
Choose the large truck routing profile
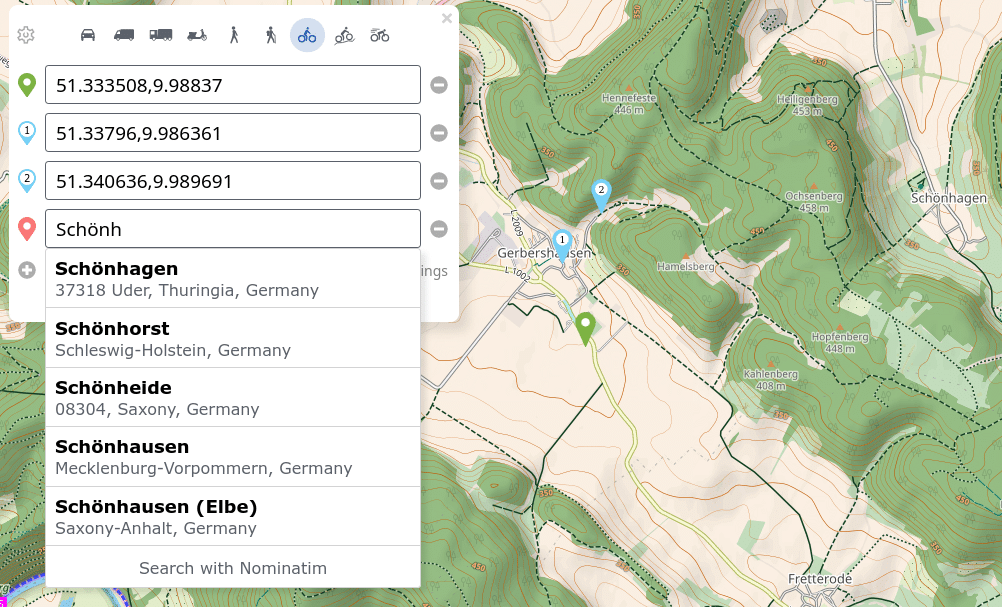[x=160, y=35]
